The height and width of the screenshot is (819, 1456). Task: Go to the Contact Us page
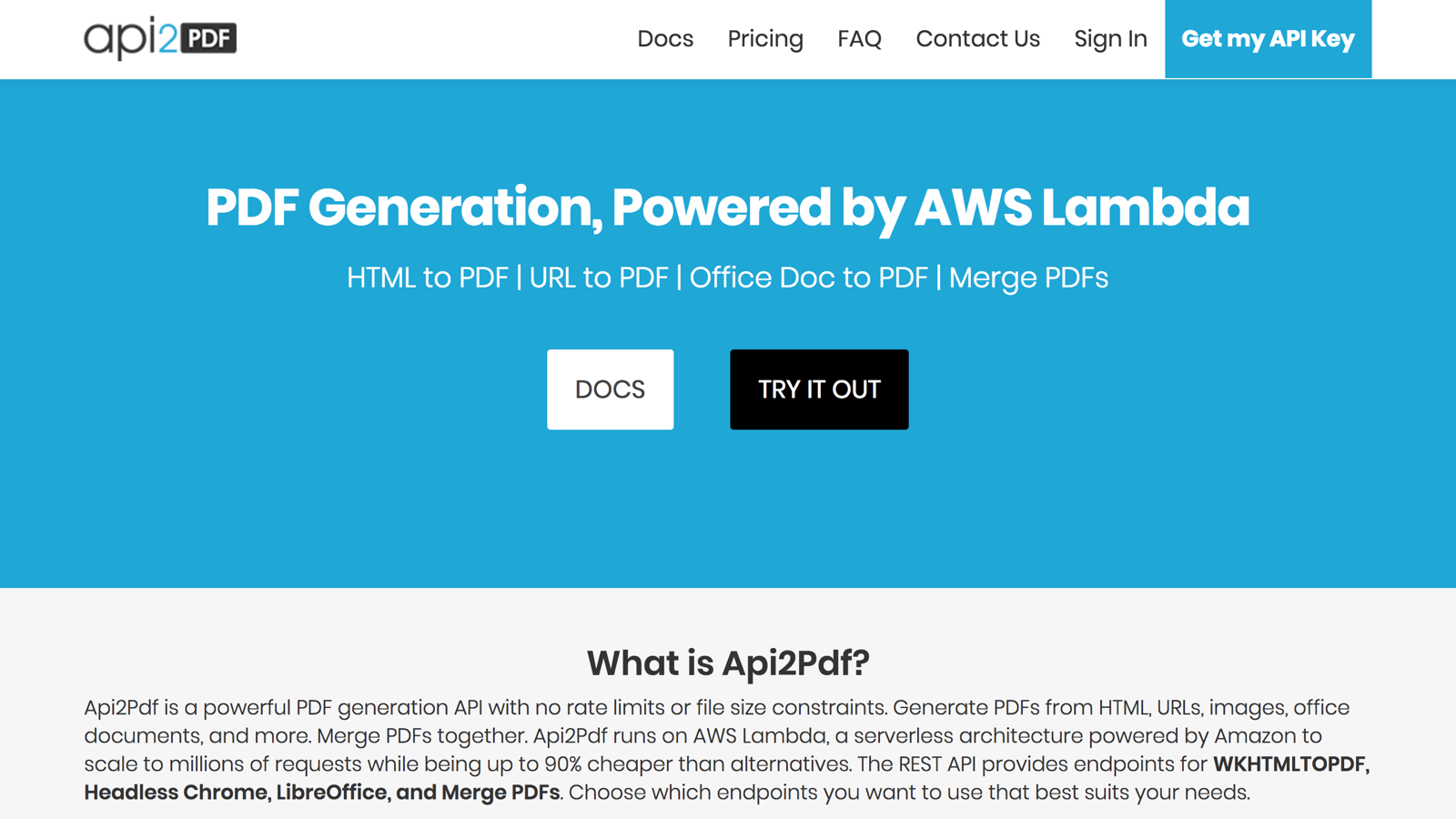click(x=977, y=39)
